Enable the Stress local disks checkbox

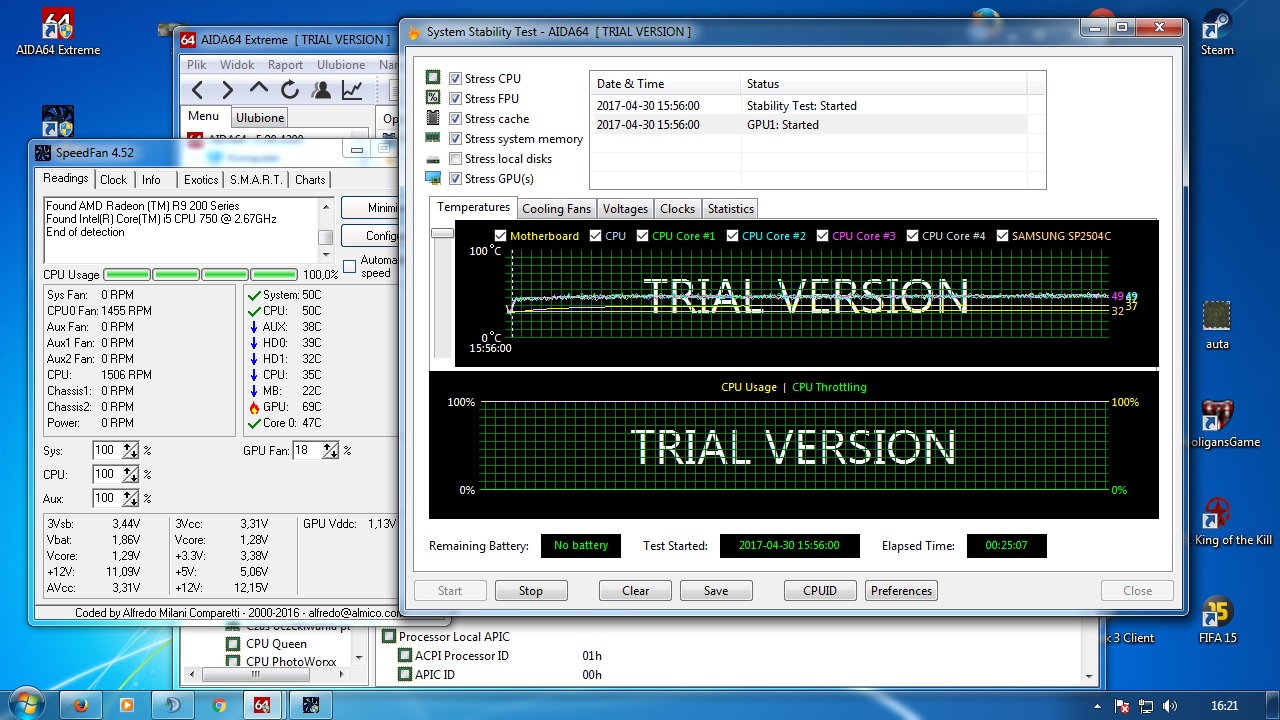coord(456,159)
